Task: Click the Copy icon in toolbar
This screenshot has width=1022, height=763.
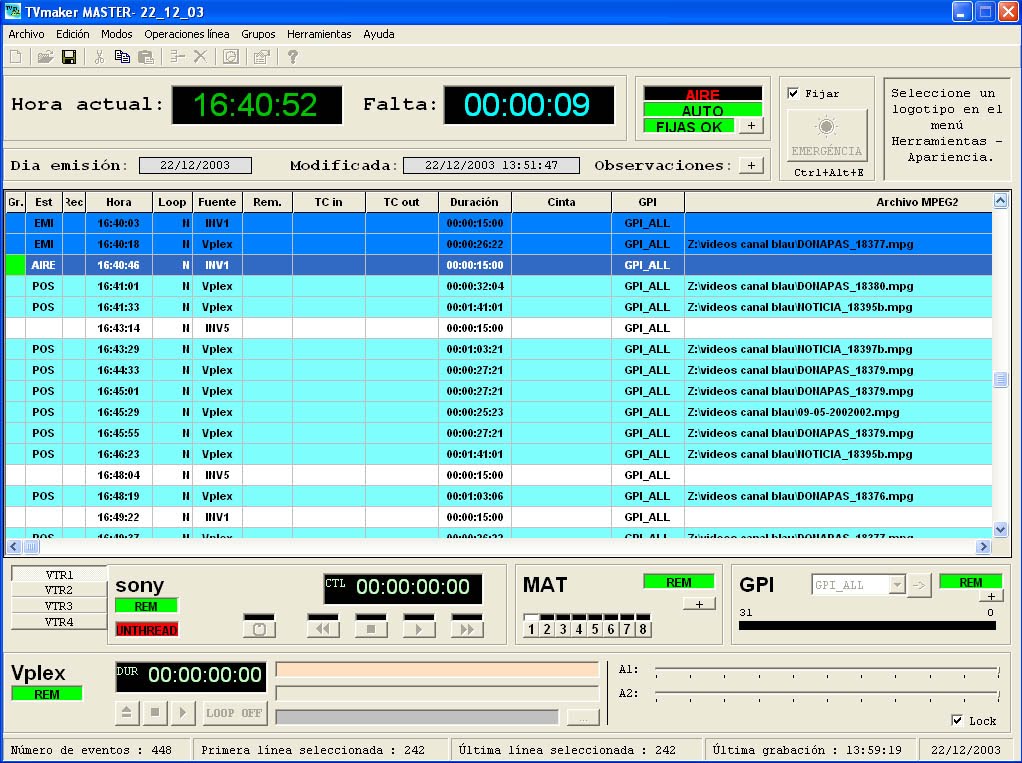Action: pos(122,57)
